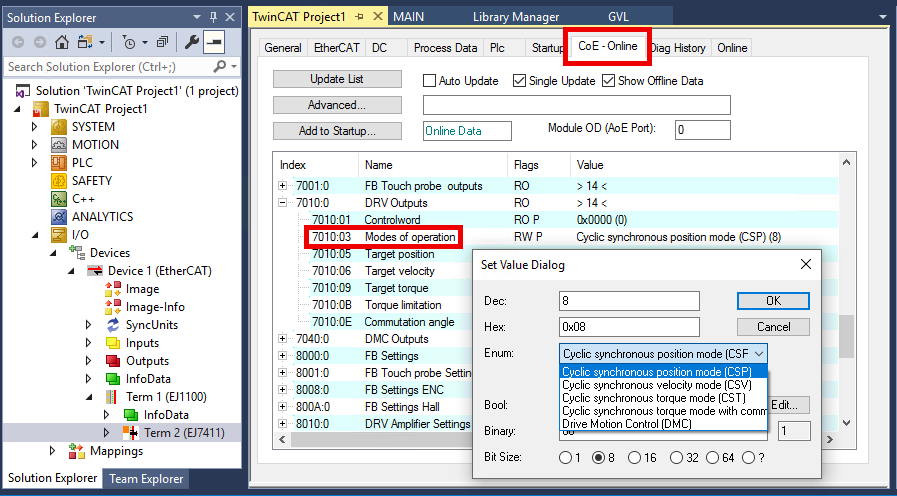Uncheck the Single Update checkbox
Screen dimensions: 897x496
coord(519,81)
